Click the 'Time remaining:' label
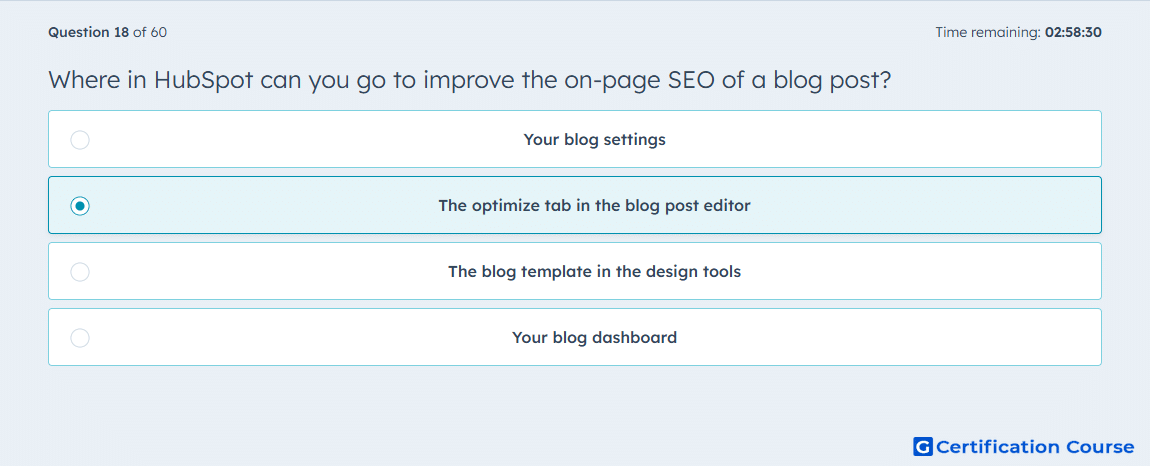 click(987, 32)
